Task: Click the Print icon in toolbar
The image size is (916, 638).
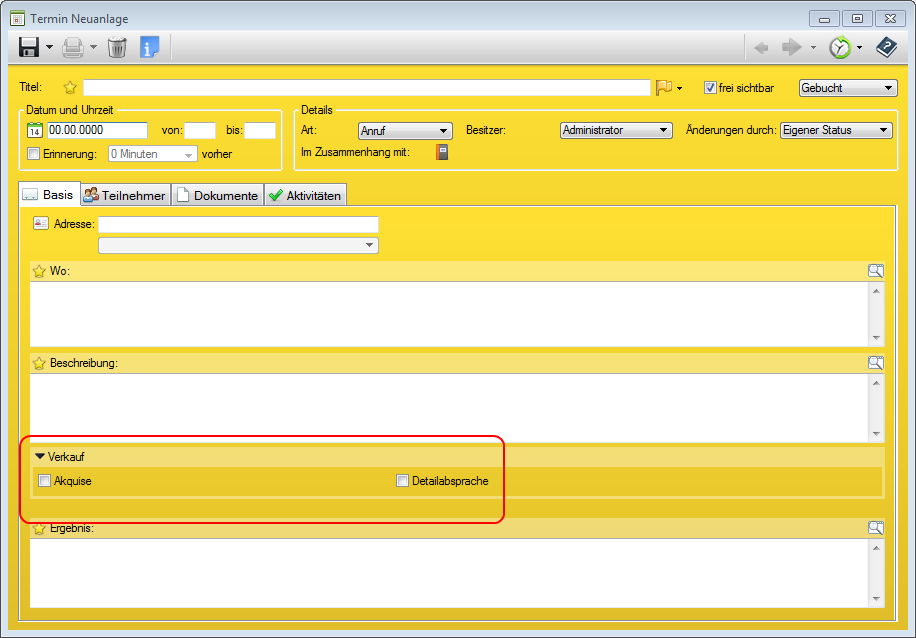Action: [x=73, y=47]
